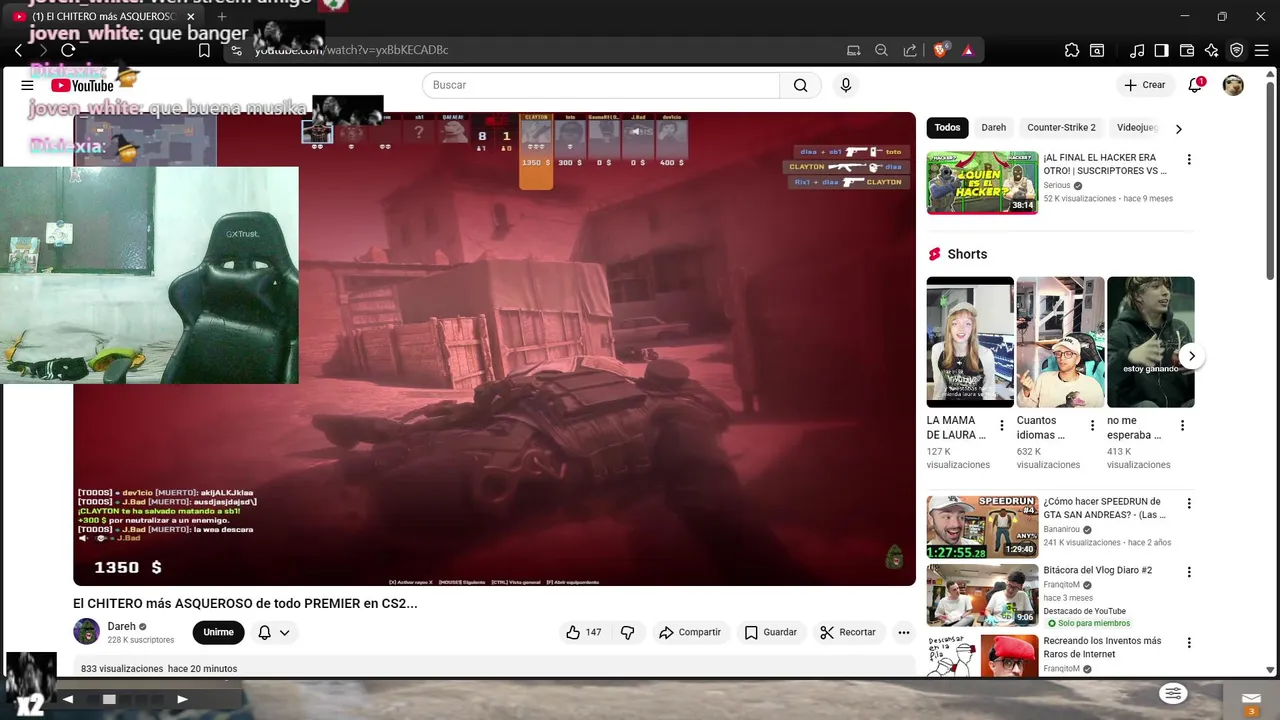Click the video title El CHITERO más ASQUEROSO
Viewport: 1280px width, 720px height.
[245, 603]
